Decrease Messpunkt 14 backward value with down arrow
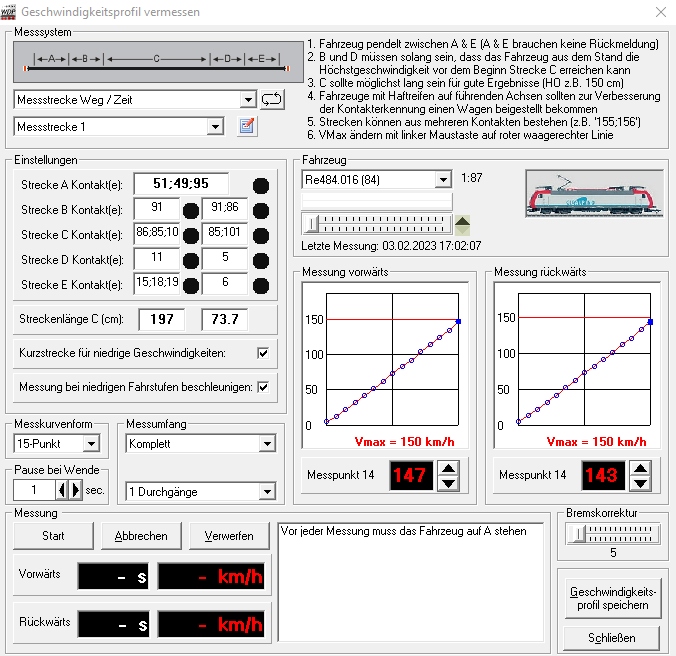Screen dimensions: 676x656 point(641,483)
